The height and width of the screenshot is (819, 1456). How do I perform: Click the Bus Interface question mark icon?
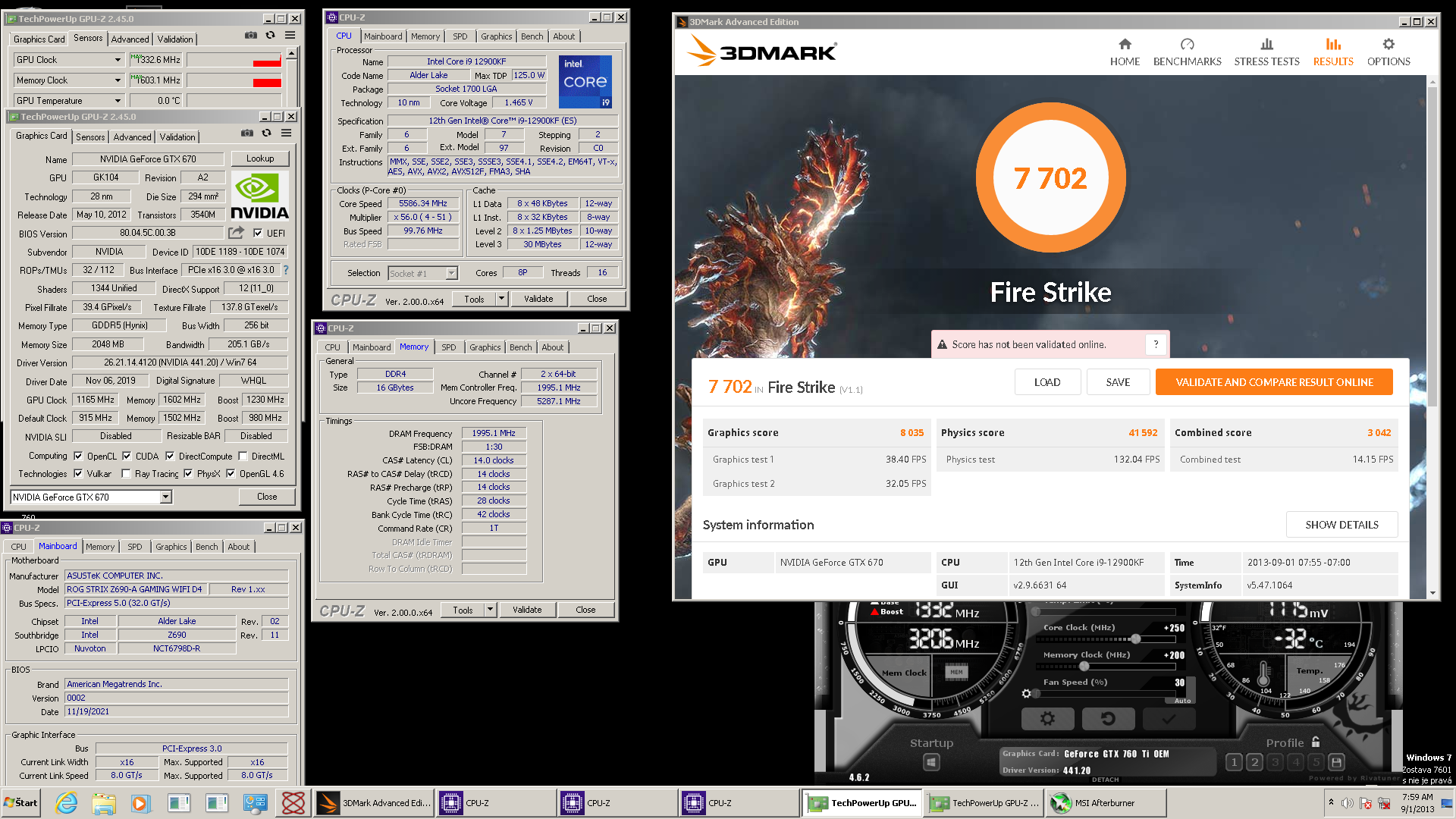click(286, 270)
